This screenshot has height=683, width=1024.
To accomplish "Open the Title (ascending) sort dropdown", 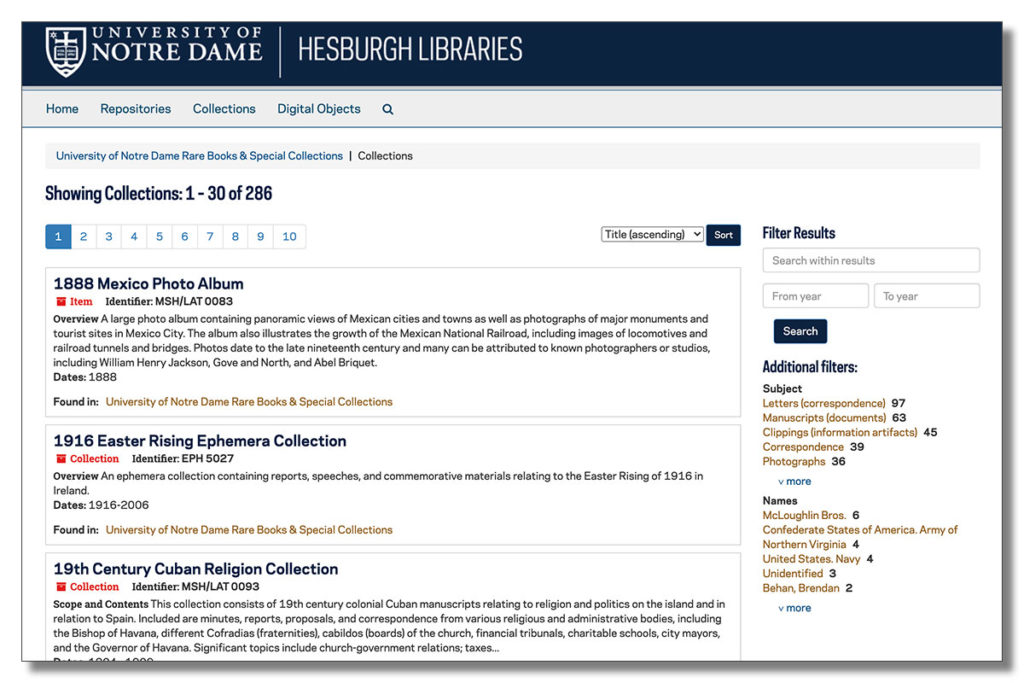I will tap(652, 234).
